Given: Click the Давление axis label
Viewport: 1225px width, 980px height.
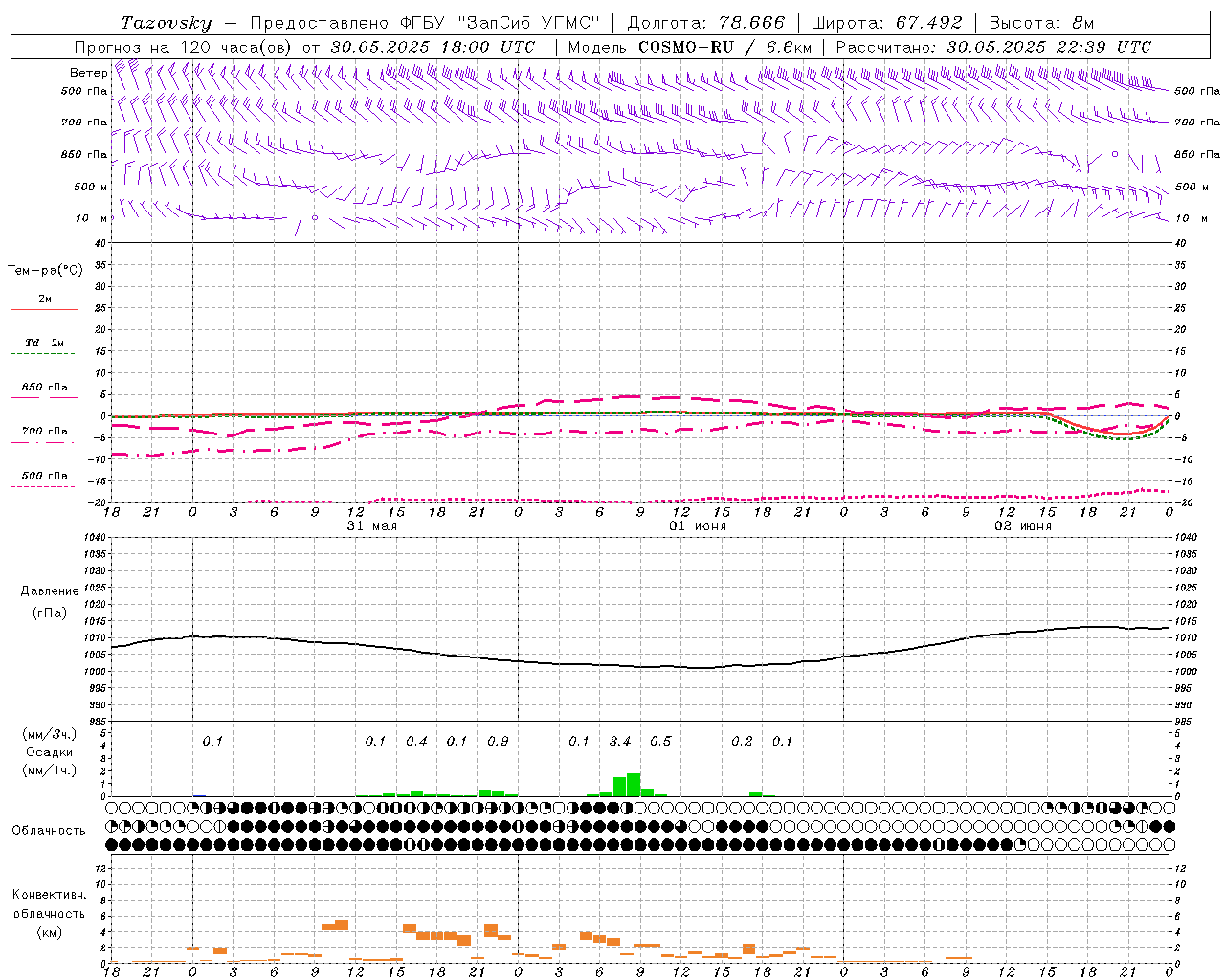Looking at the screenshot, I should pyautogui.click(x=50, y=590).
